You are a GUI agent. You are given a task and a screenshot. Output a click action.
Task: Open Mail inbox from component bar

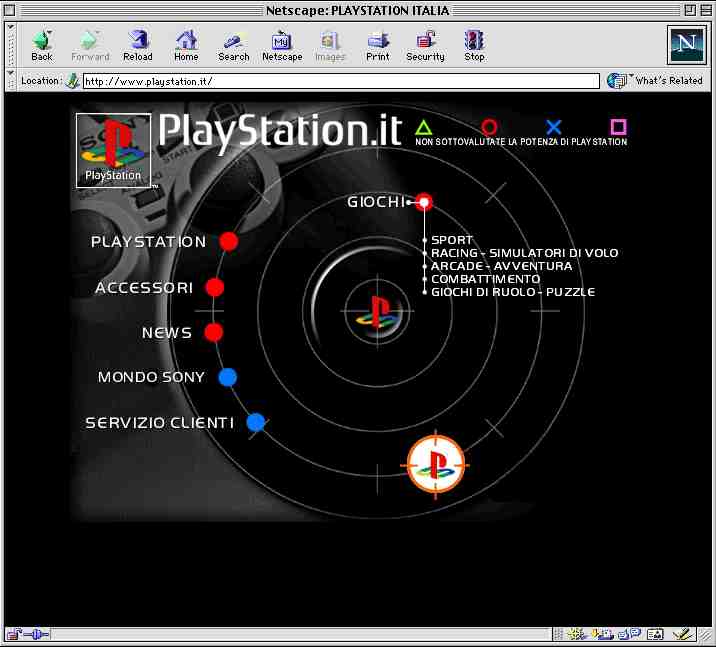coord(603,634)
